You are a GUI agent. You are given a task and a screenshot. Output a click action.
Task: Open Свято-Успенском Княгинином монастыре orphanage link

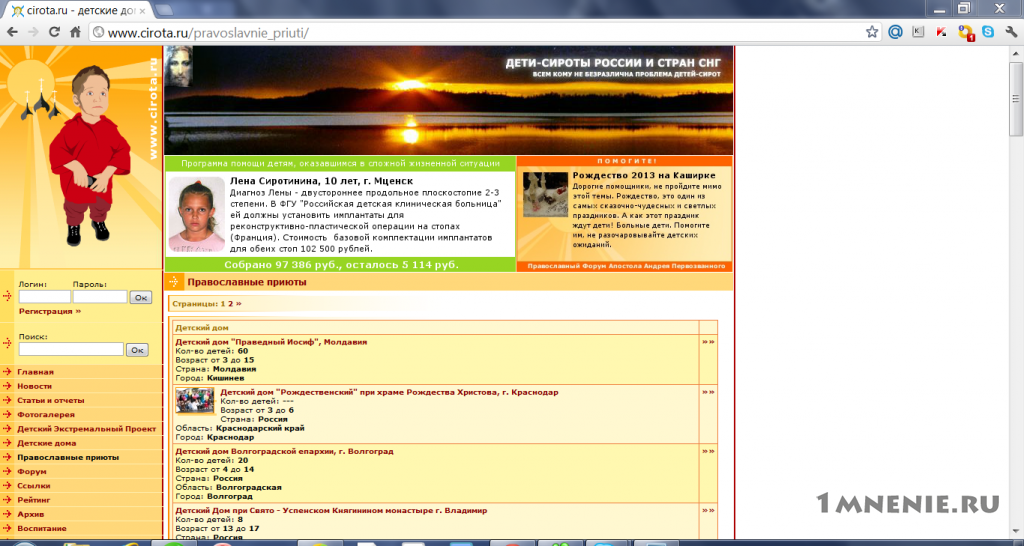pos(331,510)
